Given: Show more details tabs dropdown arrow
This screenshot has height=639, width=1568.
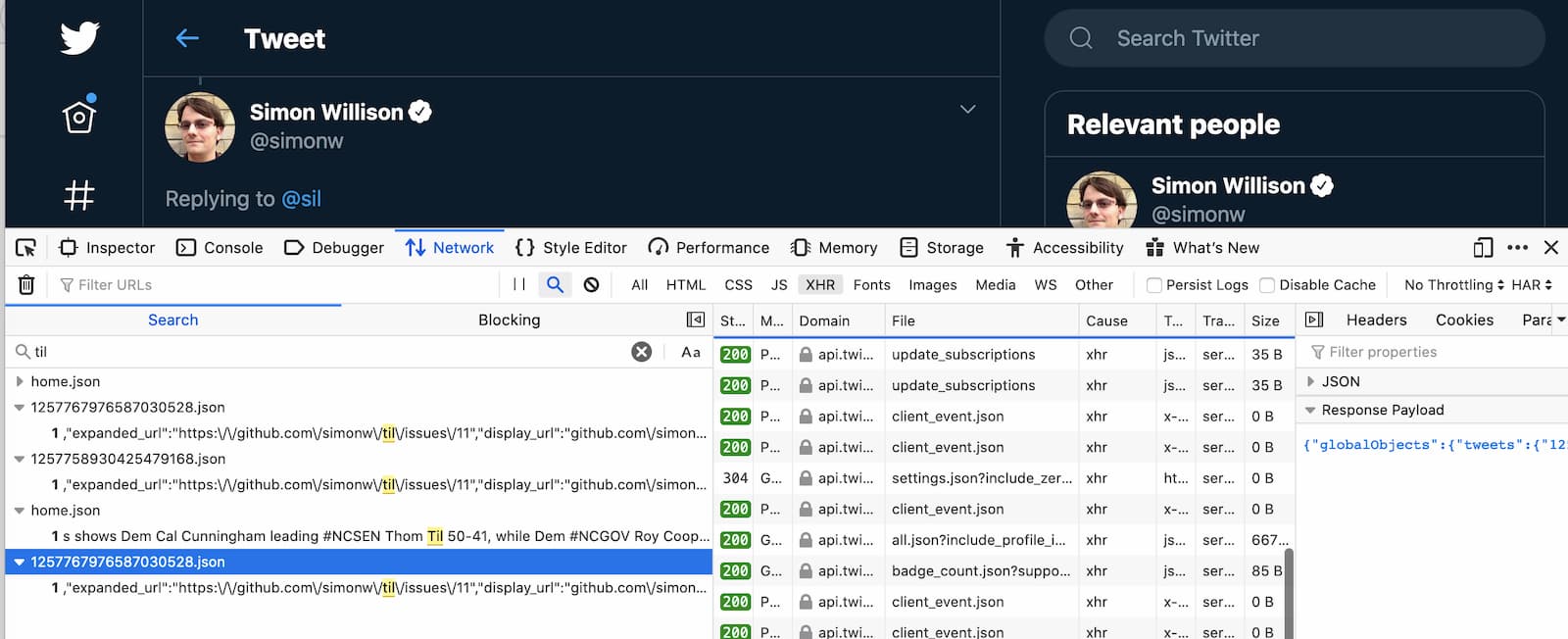Looking at the screenshot, I should (x=1561, y=319).
